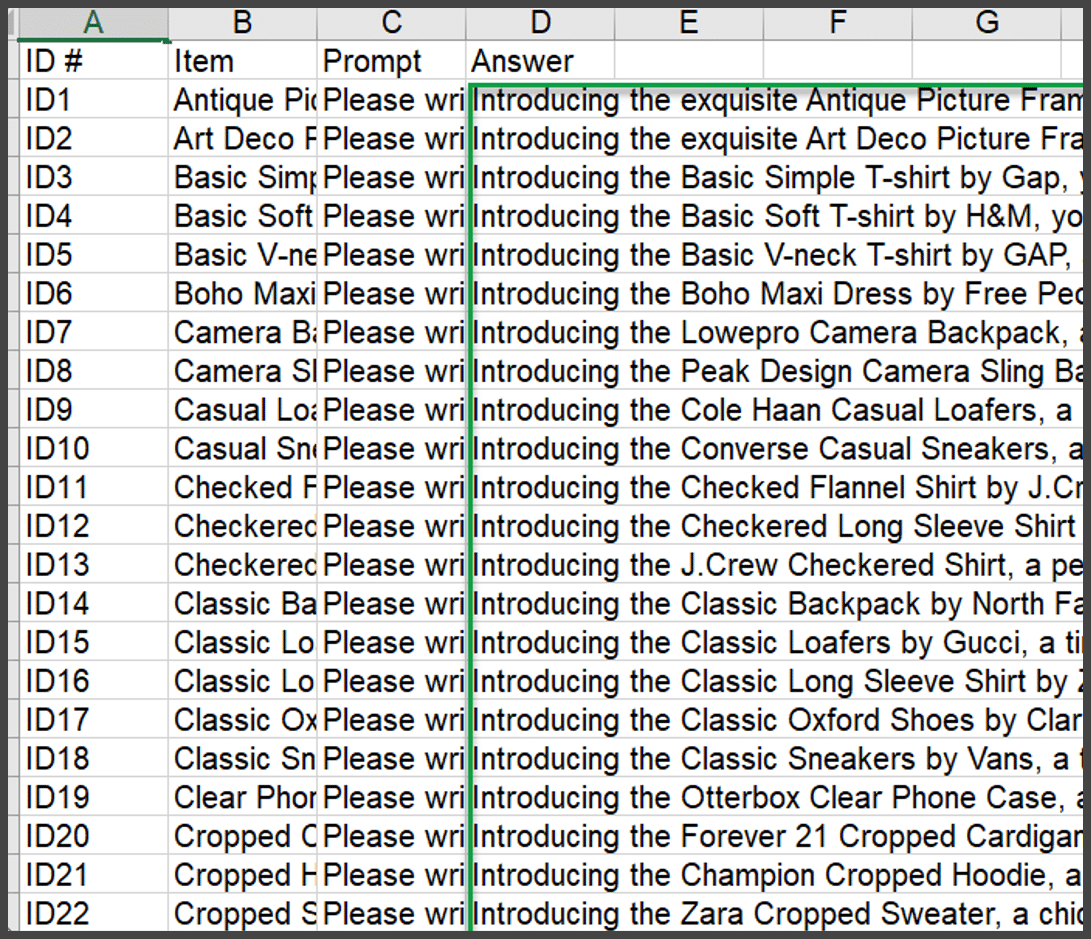This screenshot has width=1091, height=939.
Task: Select the Otterbox Clear Phone Case answer
Action: tap(775, 798)
